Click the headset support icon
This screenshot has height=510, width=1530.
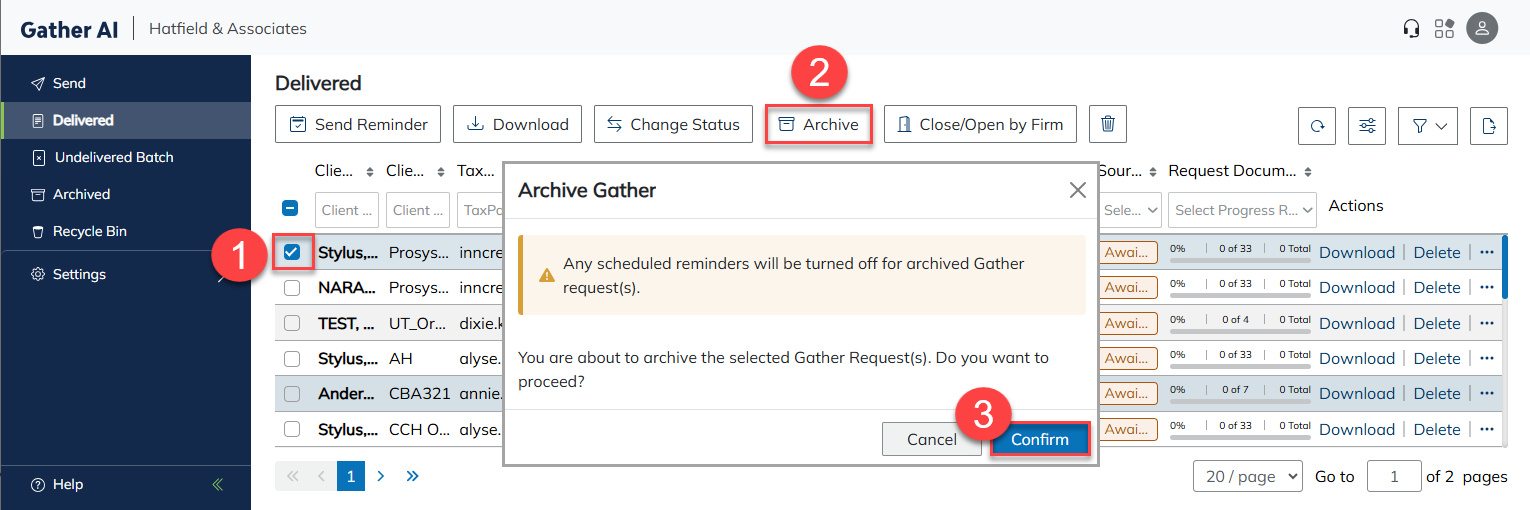[x=1412, y=28]
